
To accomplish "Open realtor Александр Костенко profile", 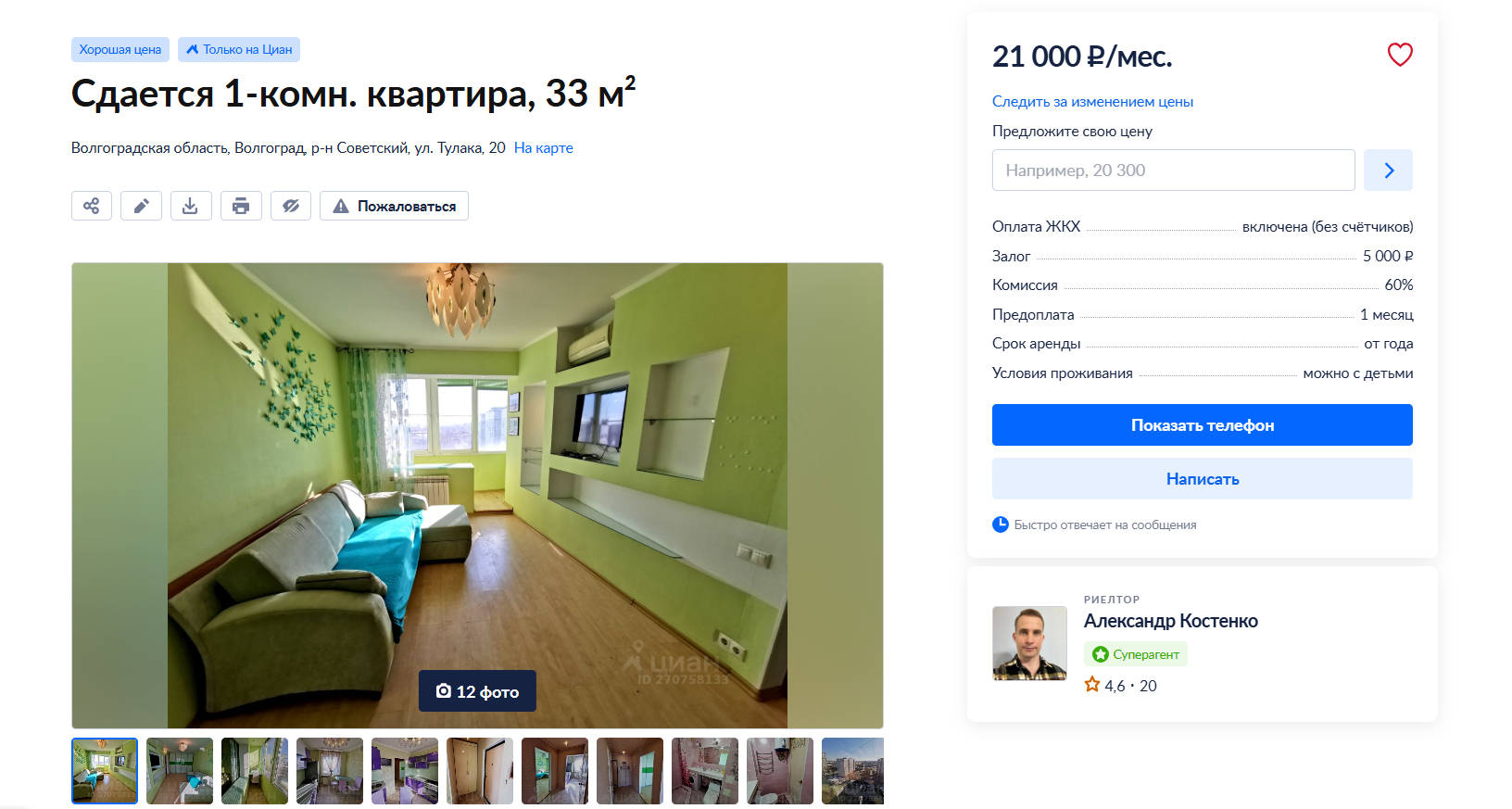I will click(1171, 621).
